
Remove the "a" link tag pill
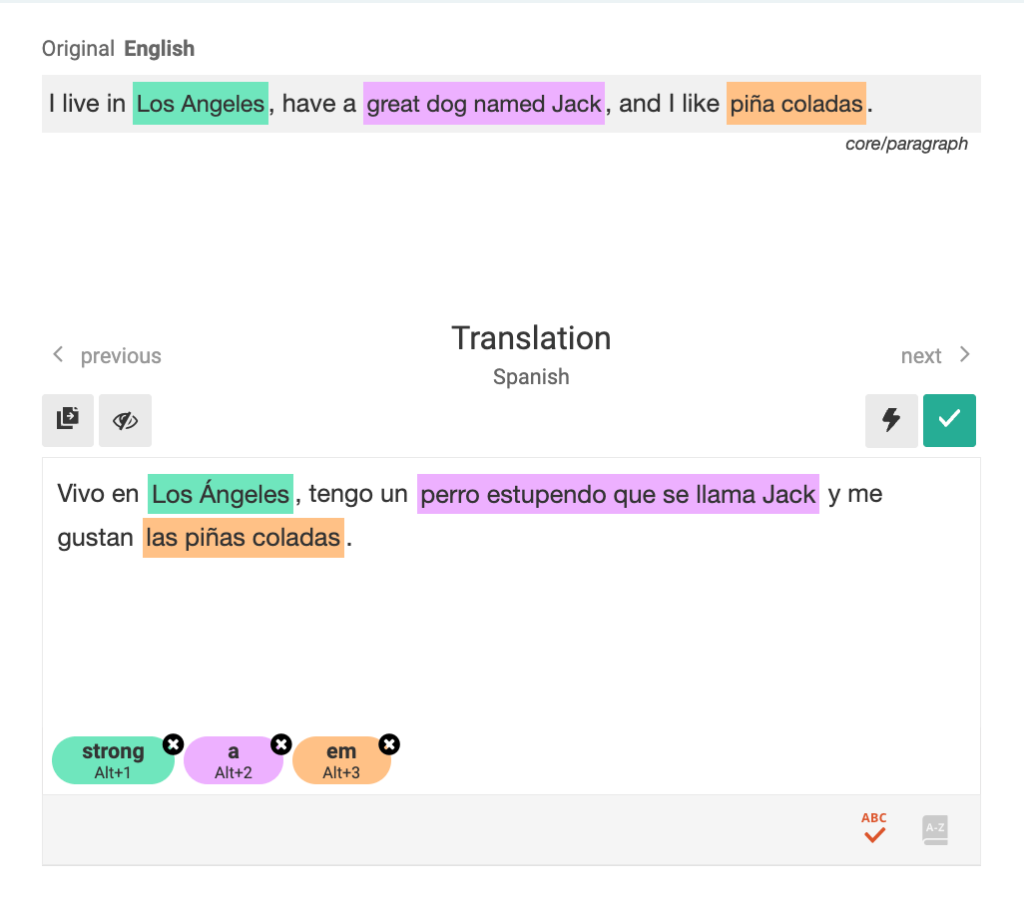click(281, 744)
